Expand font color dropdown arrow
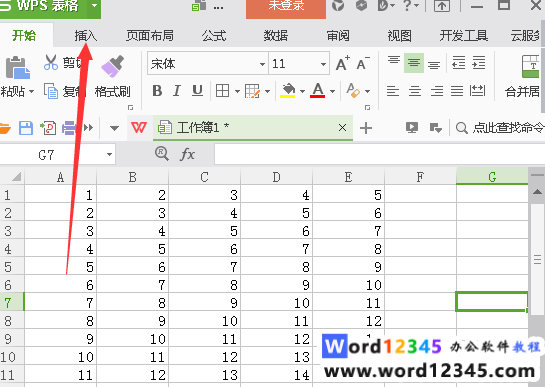 pyautogui.click(x=332, y=92)
